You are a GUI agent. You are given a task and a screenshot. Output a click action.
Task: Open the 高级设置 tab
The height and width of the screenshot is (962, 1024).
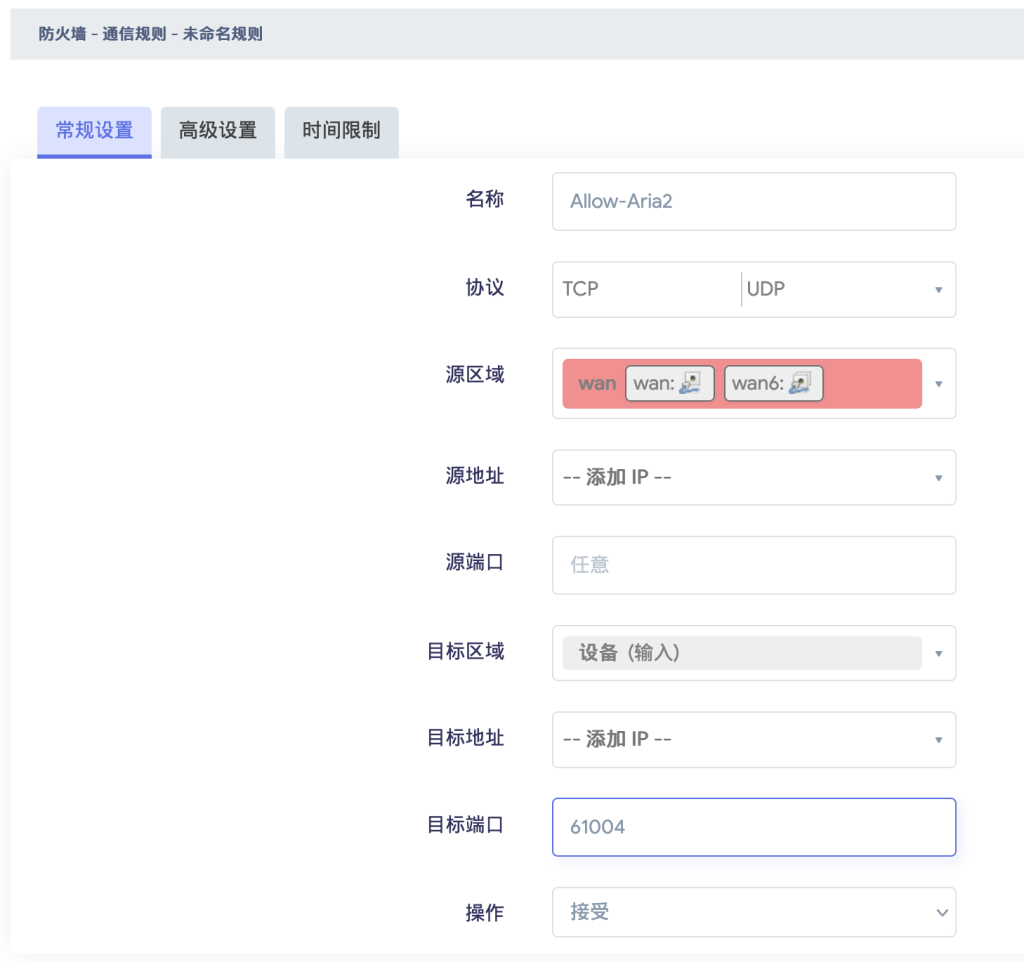coord(218,131)
